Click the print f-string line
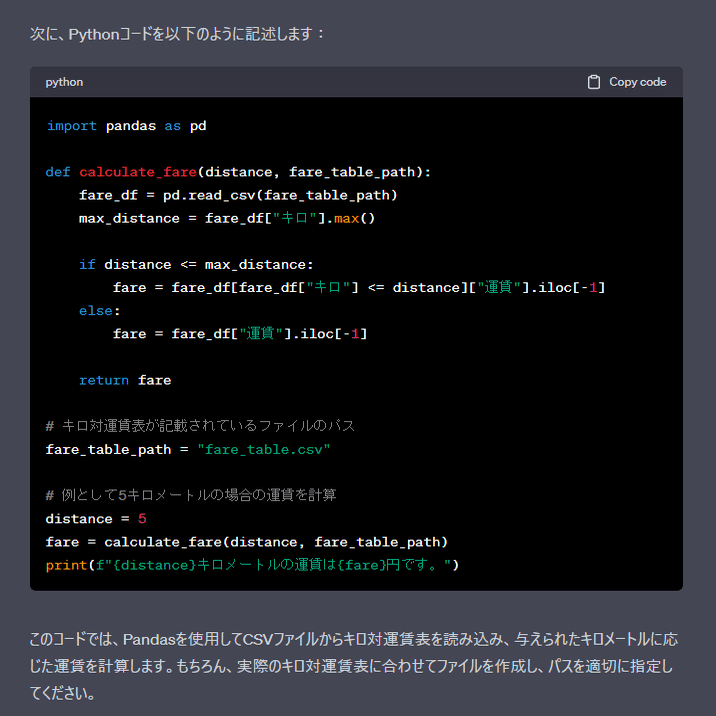This screenshot has height=716, width=716. pyautogui.click(x=252, y=565)
